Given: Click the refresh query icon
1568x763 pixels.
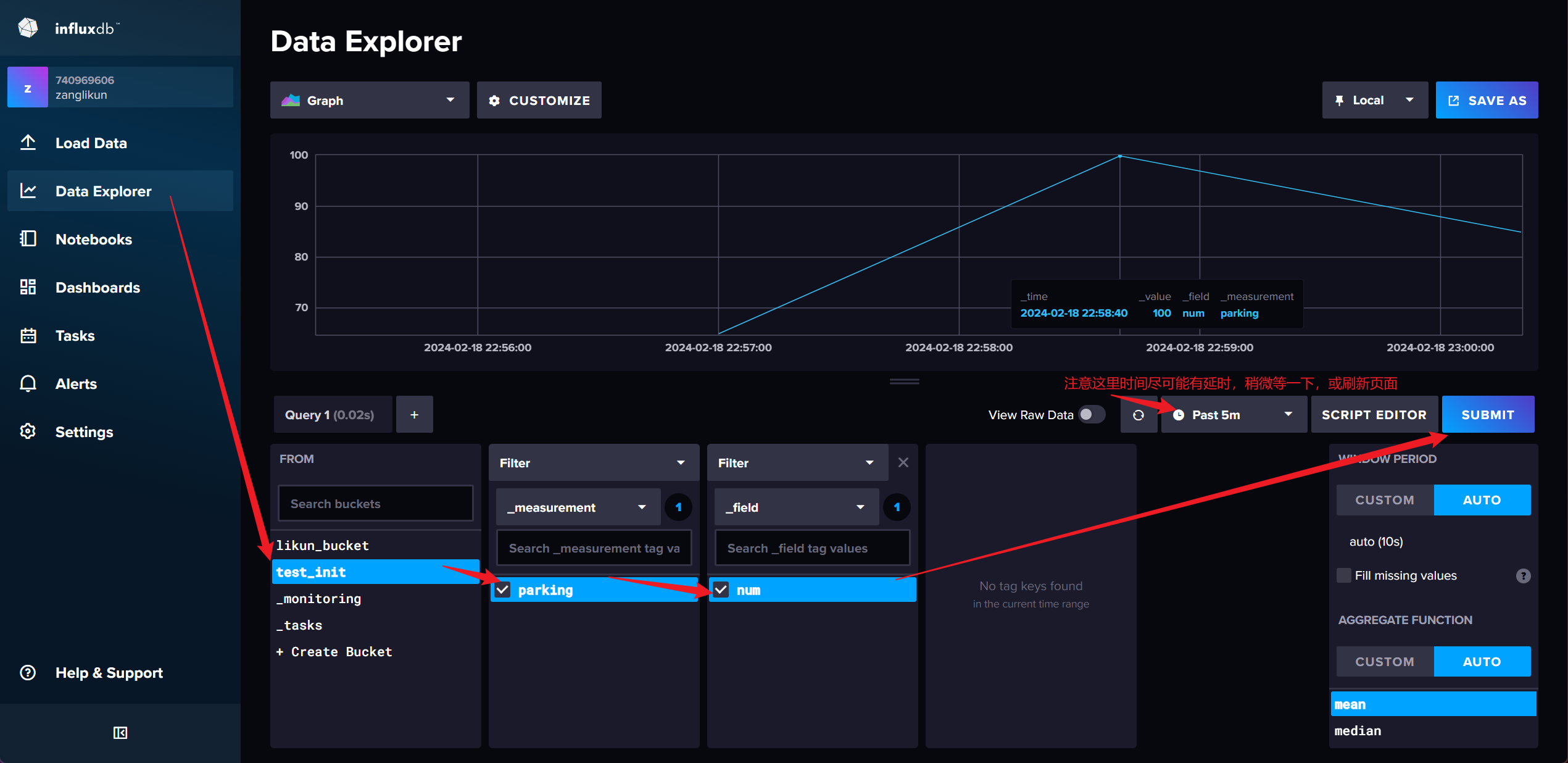Looking at the screenshot, I should pos(1139,415).
